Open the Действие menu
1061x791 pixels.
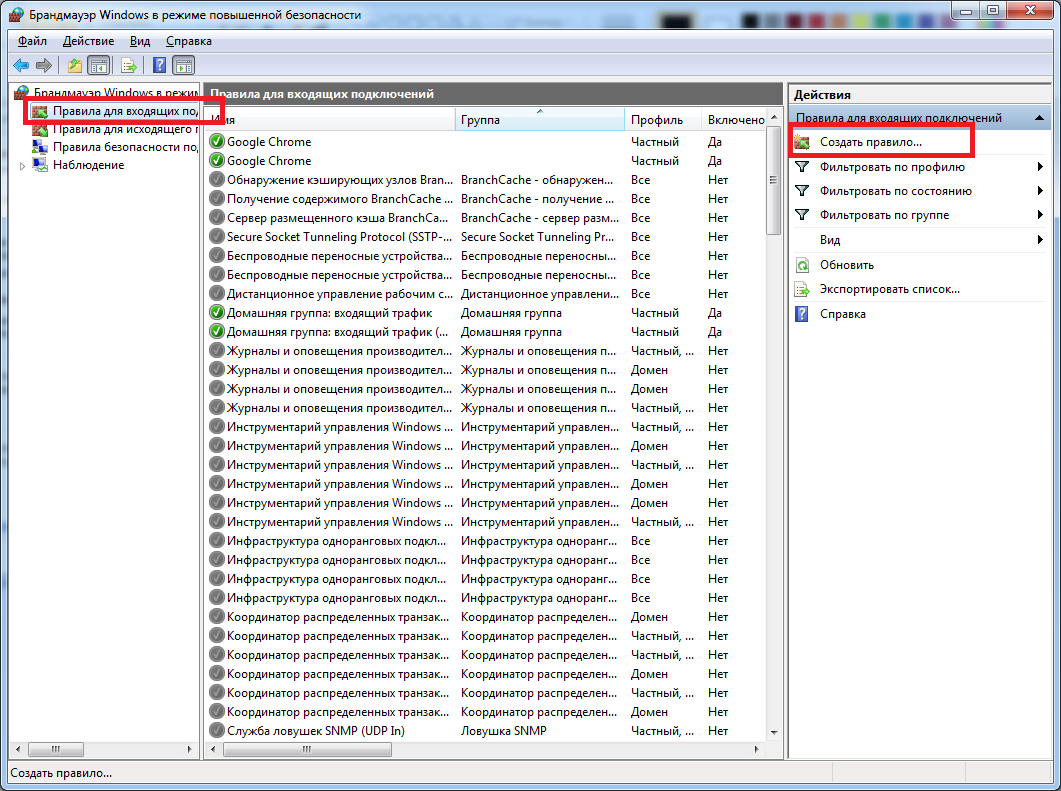click(88, 41)
